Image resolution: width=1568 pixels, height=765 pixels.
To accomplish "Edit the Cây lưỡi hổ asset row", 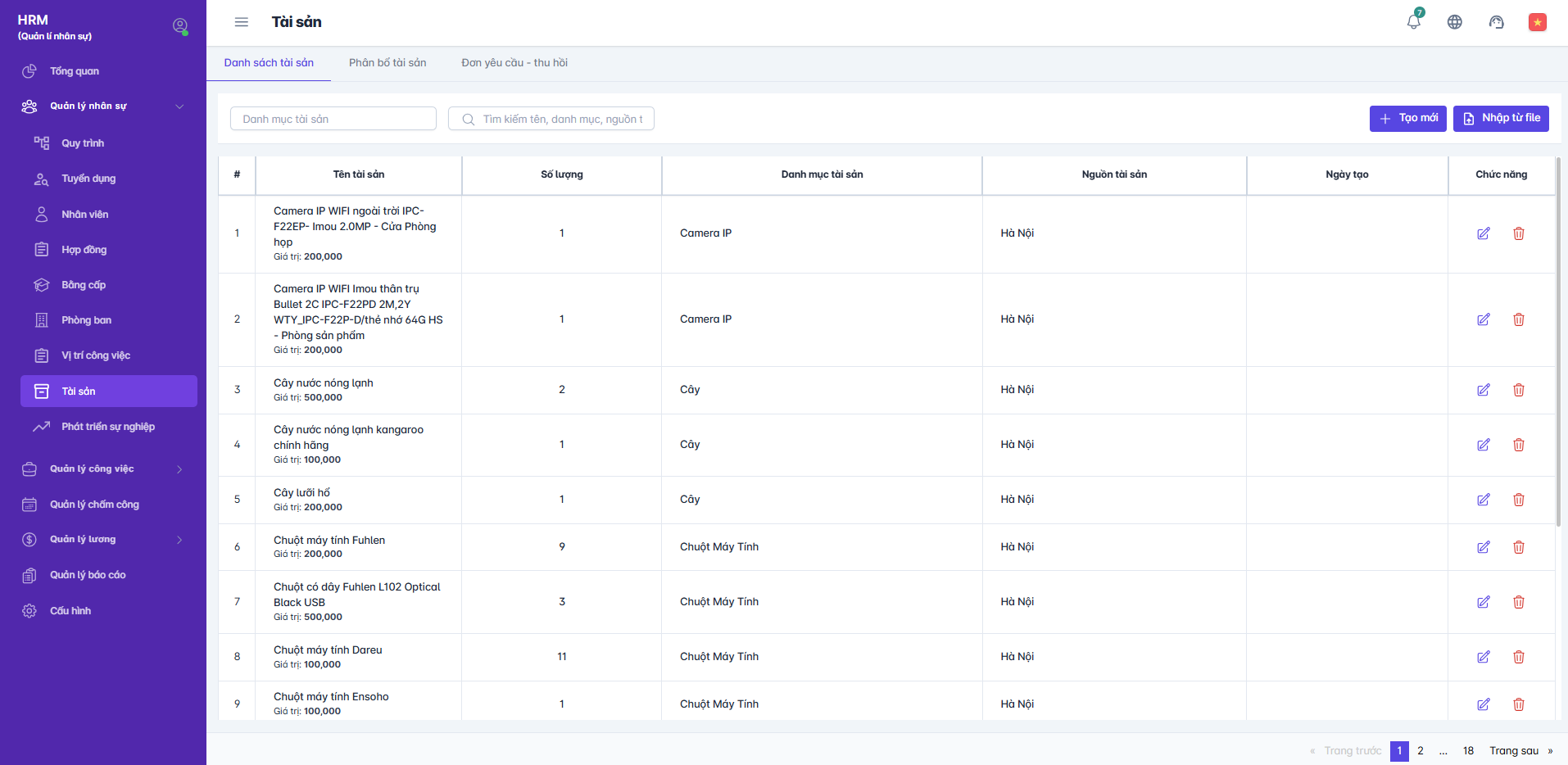I will 1484,500.
